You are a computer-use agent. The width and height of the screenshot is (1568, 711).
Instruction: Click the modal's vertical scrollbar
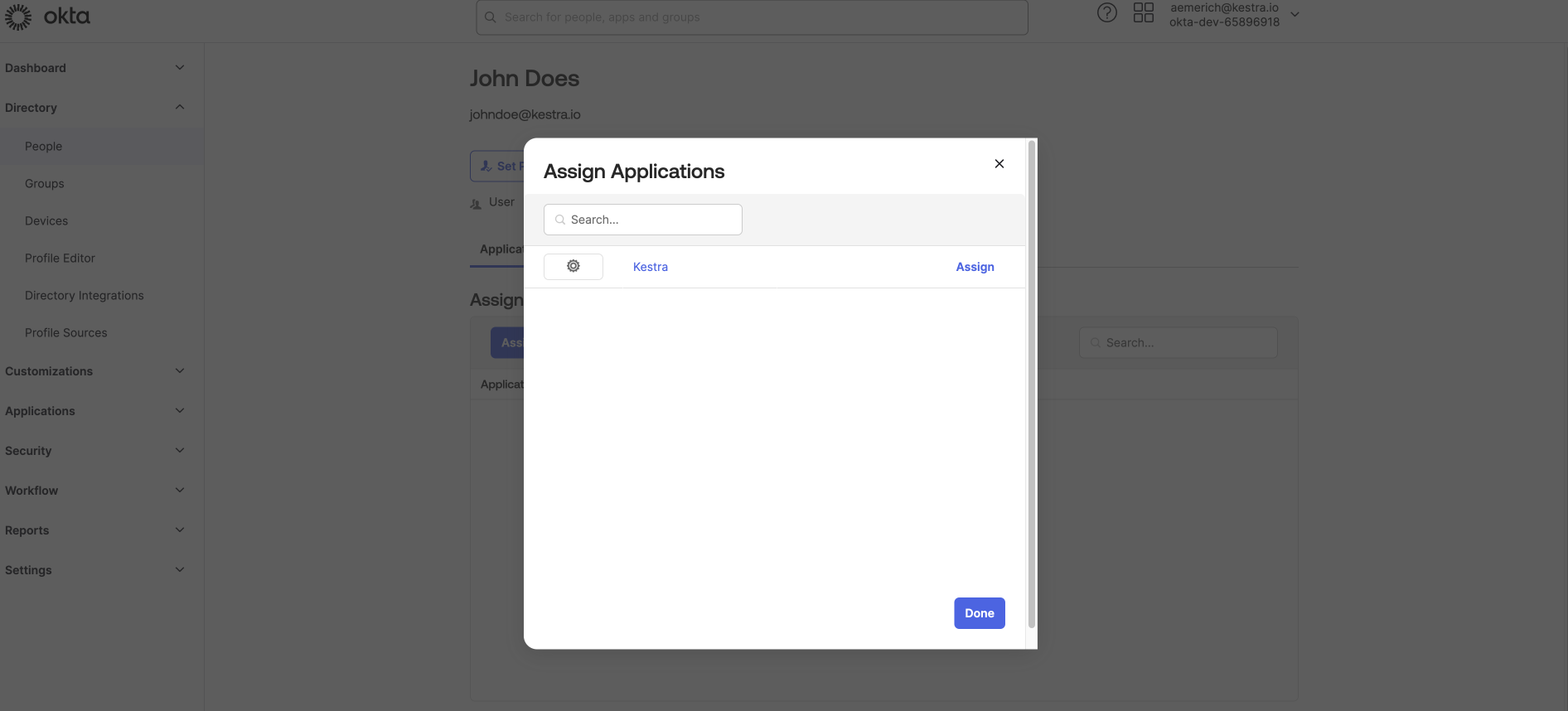1031,381
